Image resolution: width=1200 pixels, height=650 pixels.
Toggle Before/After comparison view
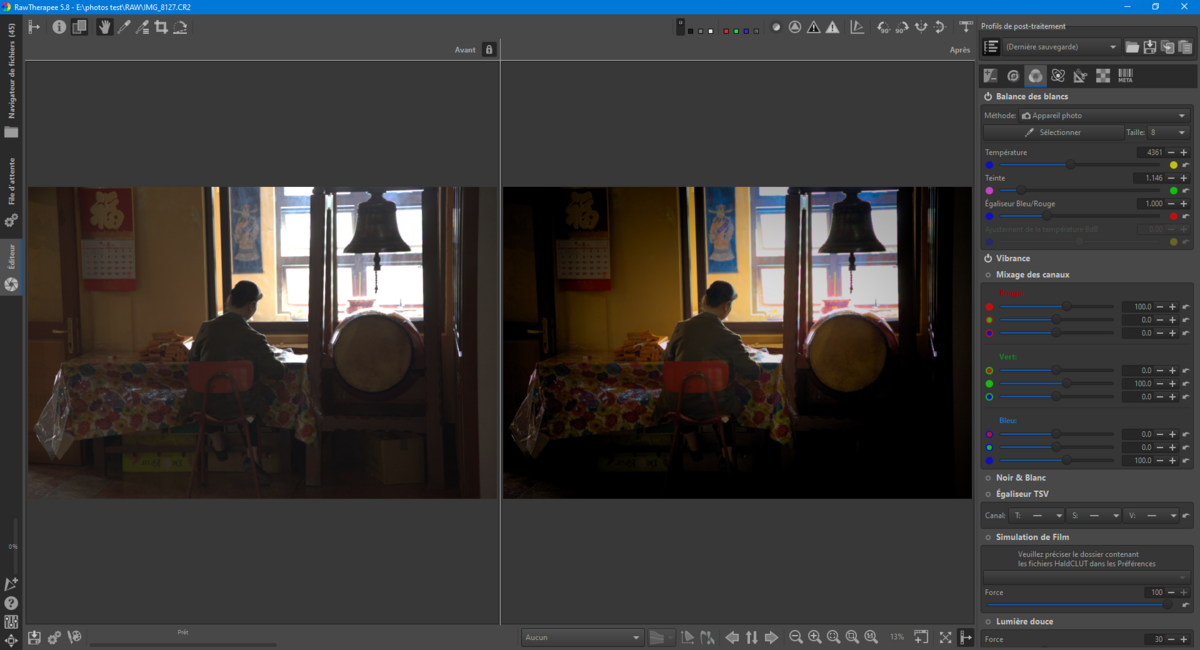click(79, 27)
